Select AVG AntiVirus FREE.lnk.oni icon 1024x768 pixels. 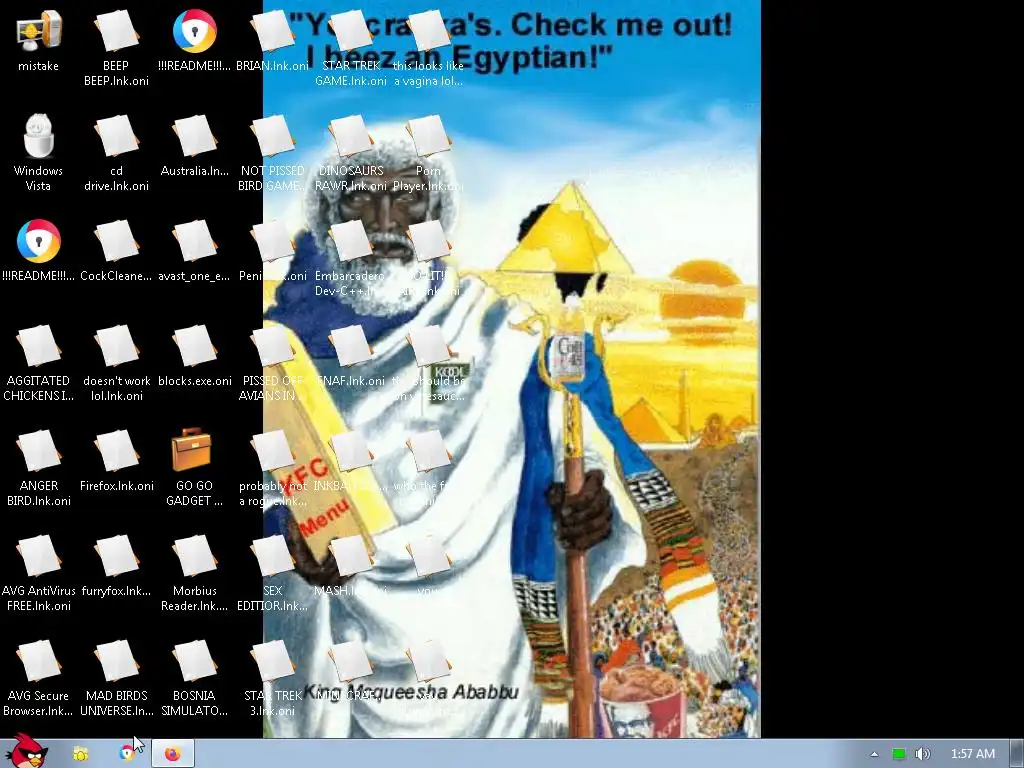pyautogui.click(x=39, y=556)
